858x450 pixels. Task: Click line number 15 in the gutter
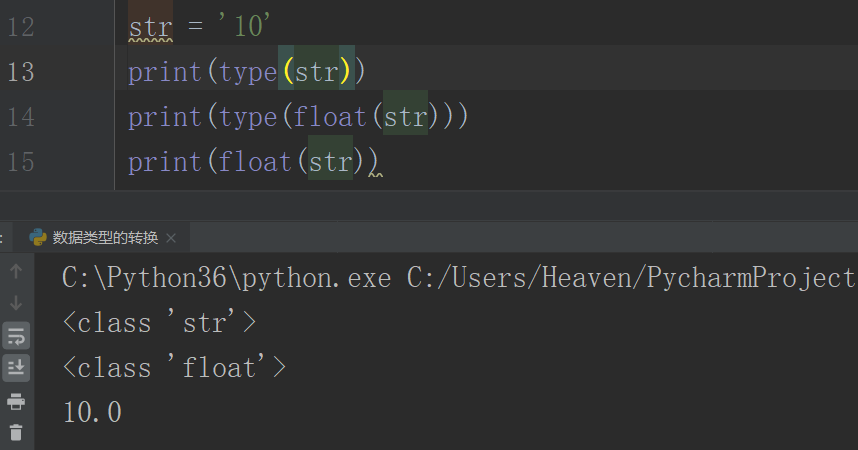click(x=21, y=162)
